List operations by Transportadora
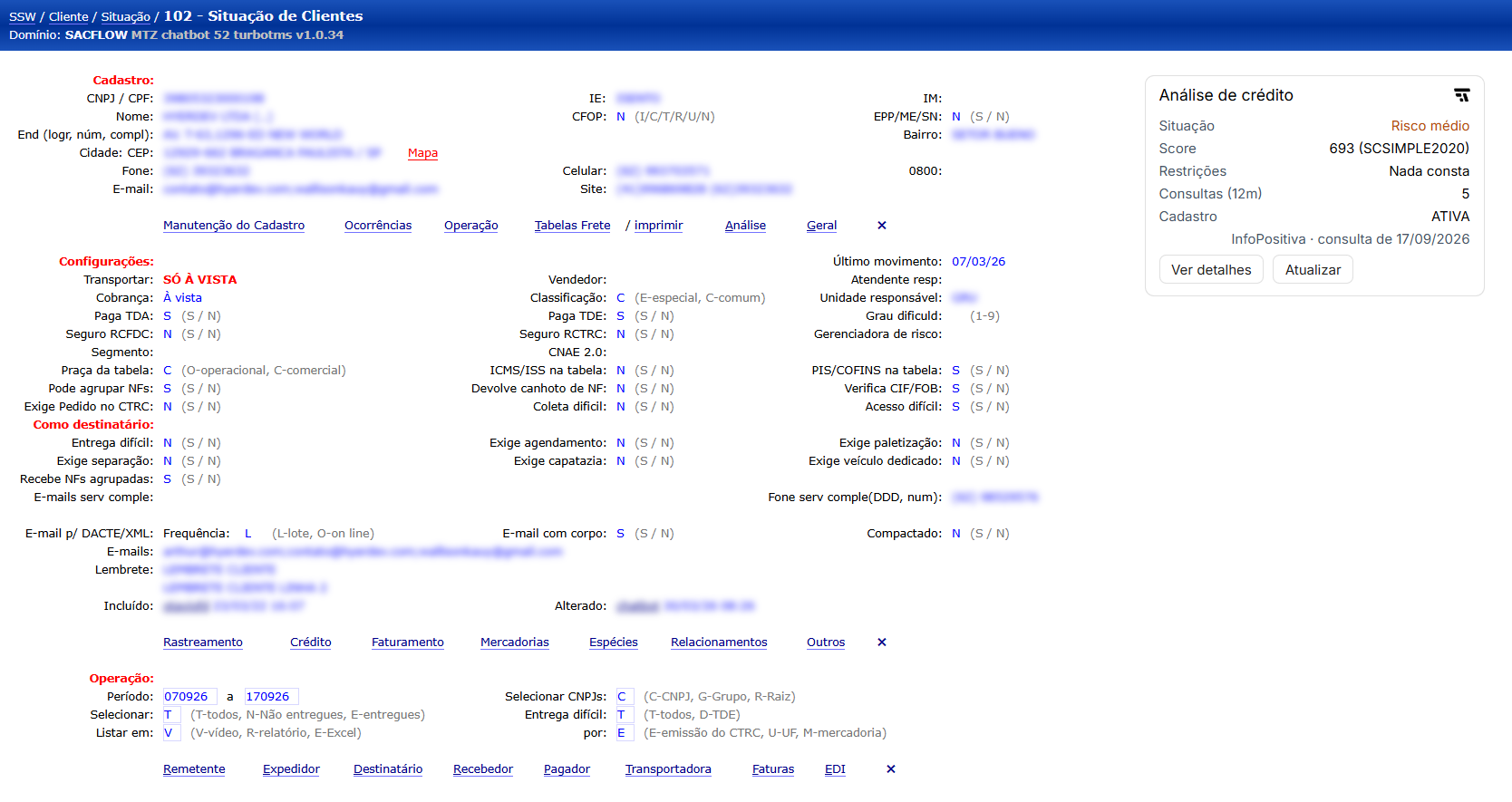Image resolution: width=1512 pixels, height=802 pixels. pyautogui.click(x=668, y=769)
